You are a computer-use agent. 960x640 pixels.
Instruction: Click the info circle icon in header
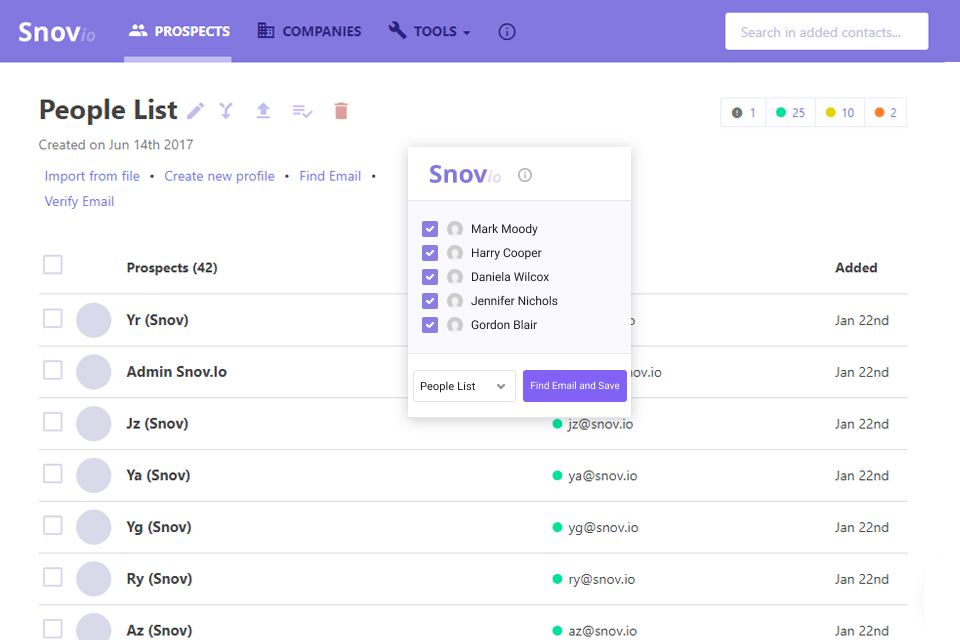pos(507,31)
